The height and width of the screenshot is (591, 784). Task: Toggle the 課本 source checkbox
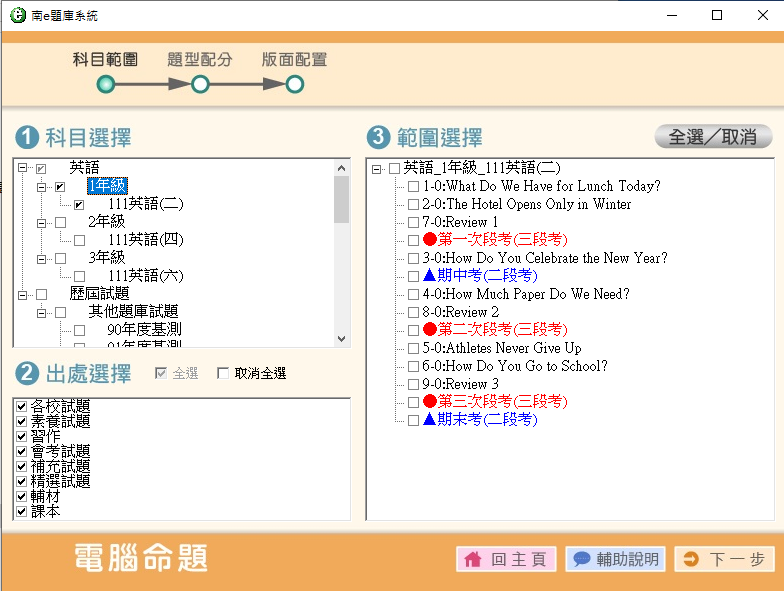(x=21, y=511)
